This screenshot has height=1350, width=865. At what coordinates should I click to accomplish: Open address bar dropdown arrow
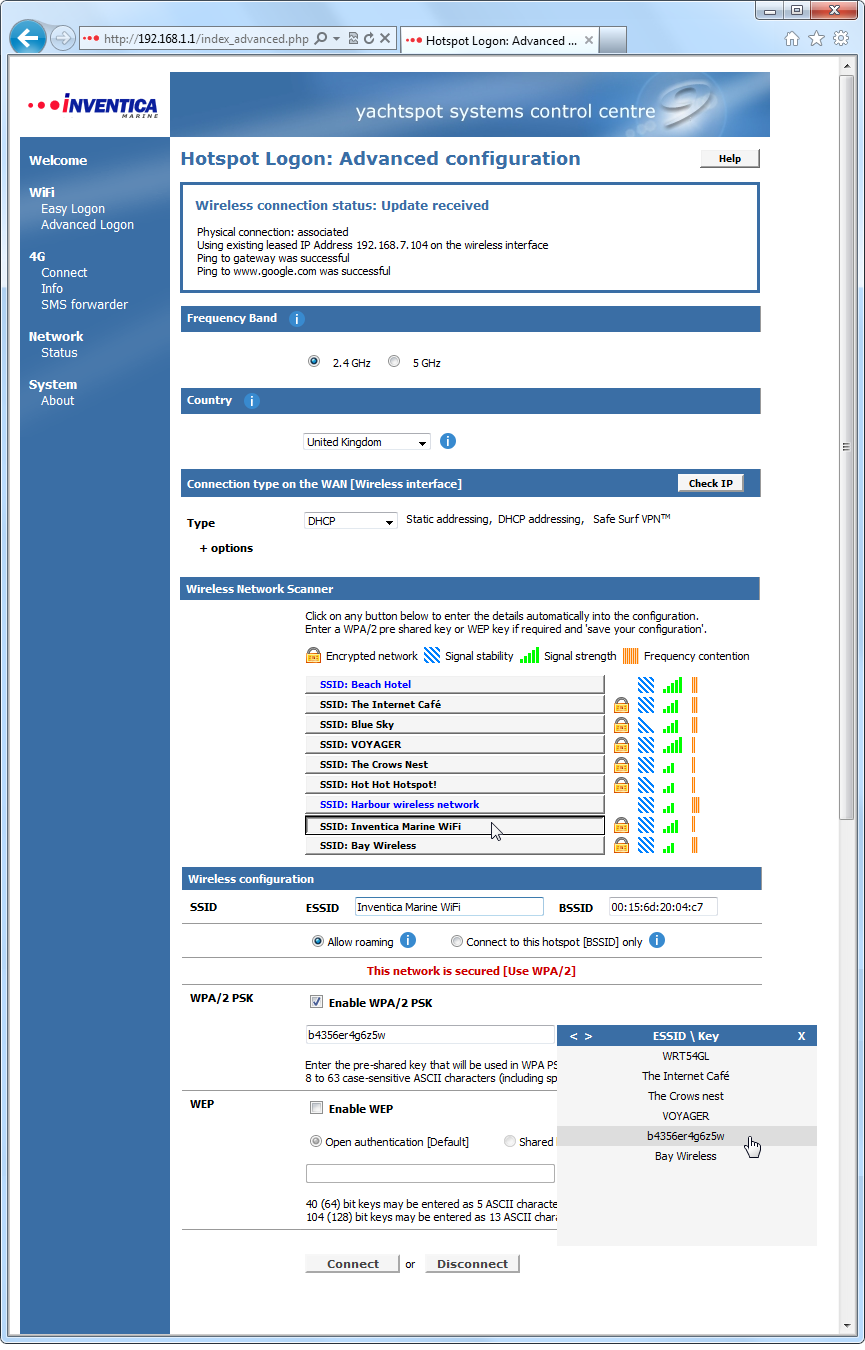pyautogui.click(x=338, y=39)
